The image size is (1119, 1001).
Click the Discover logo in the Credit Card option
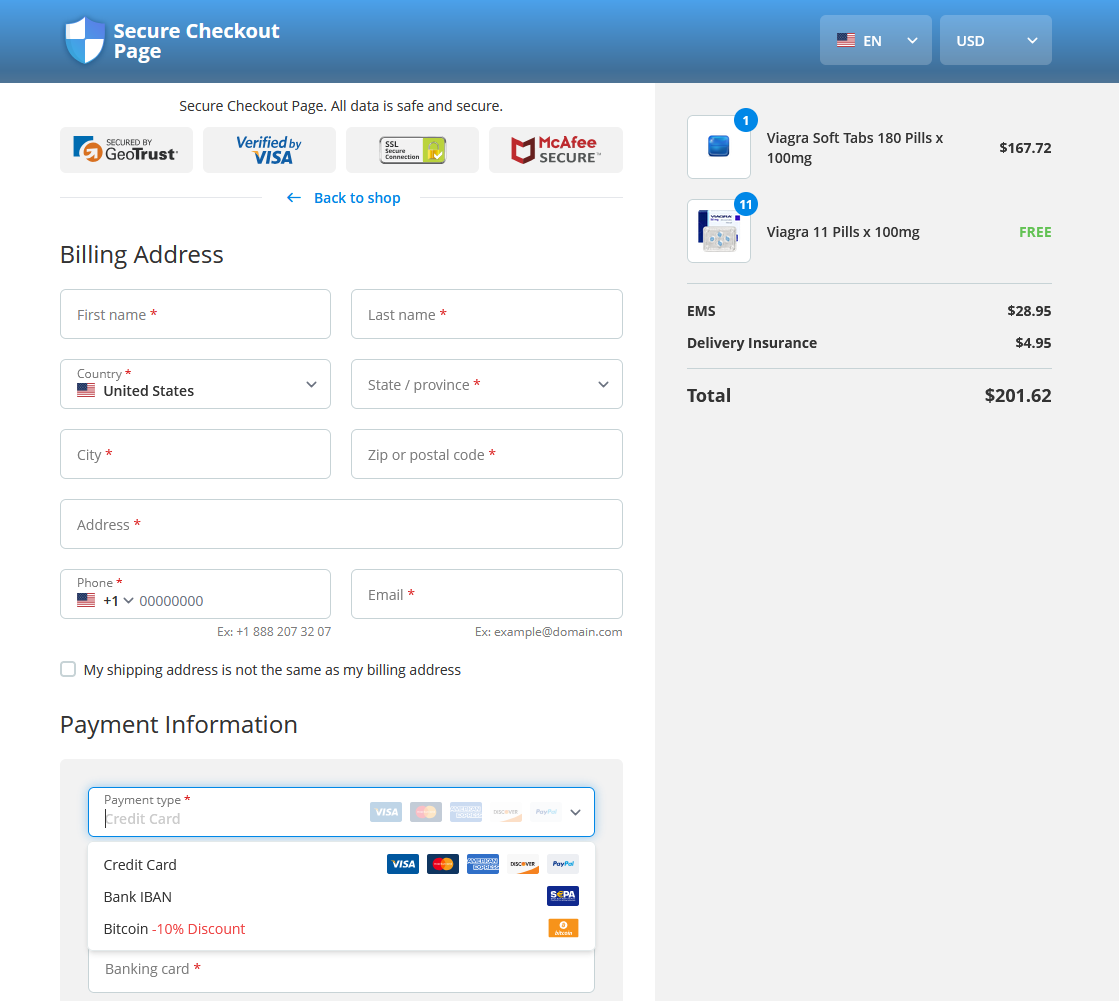tap(522, 864)
